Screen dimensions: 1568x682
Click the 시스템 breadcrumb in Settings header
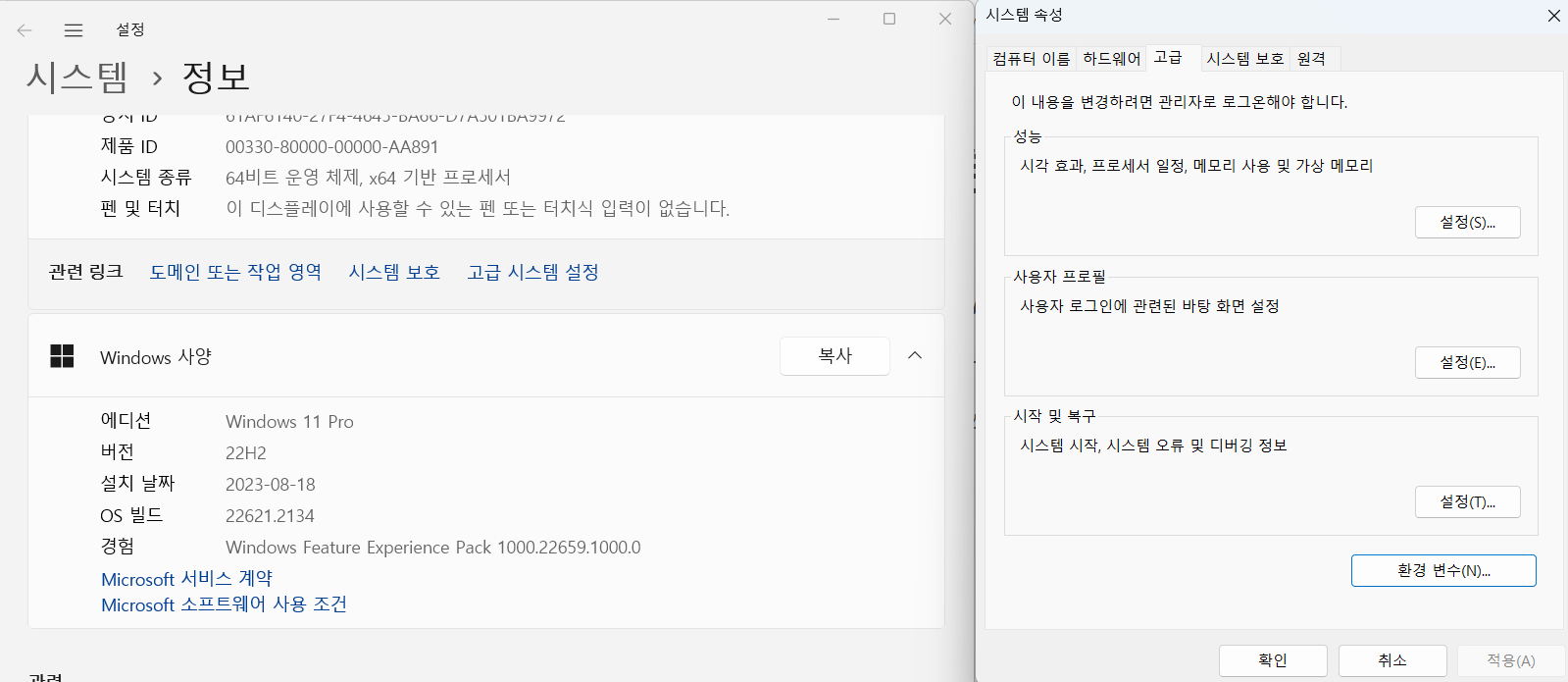pyautogui.click(x=77, y=77)
